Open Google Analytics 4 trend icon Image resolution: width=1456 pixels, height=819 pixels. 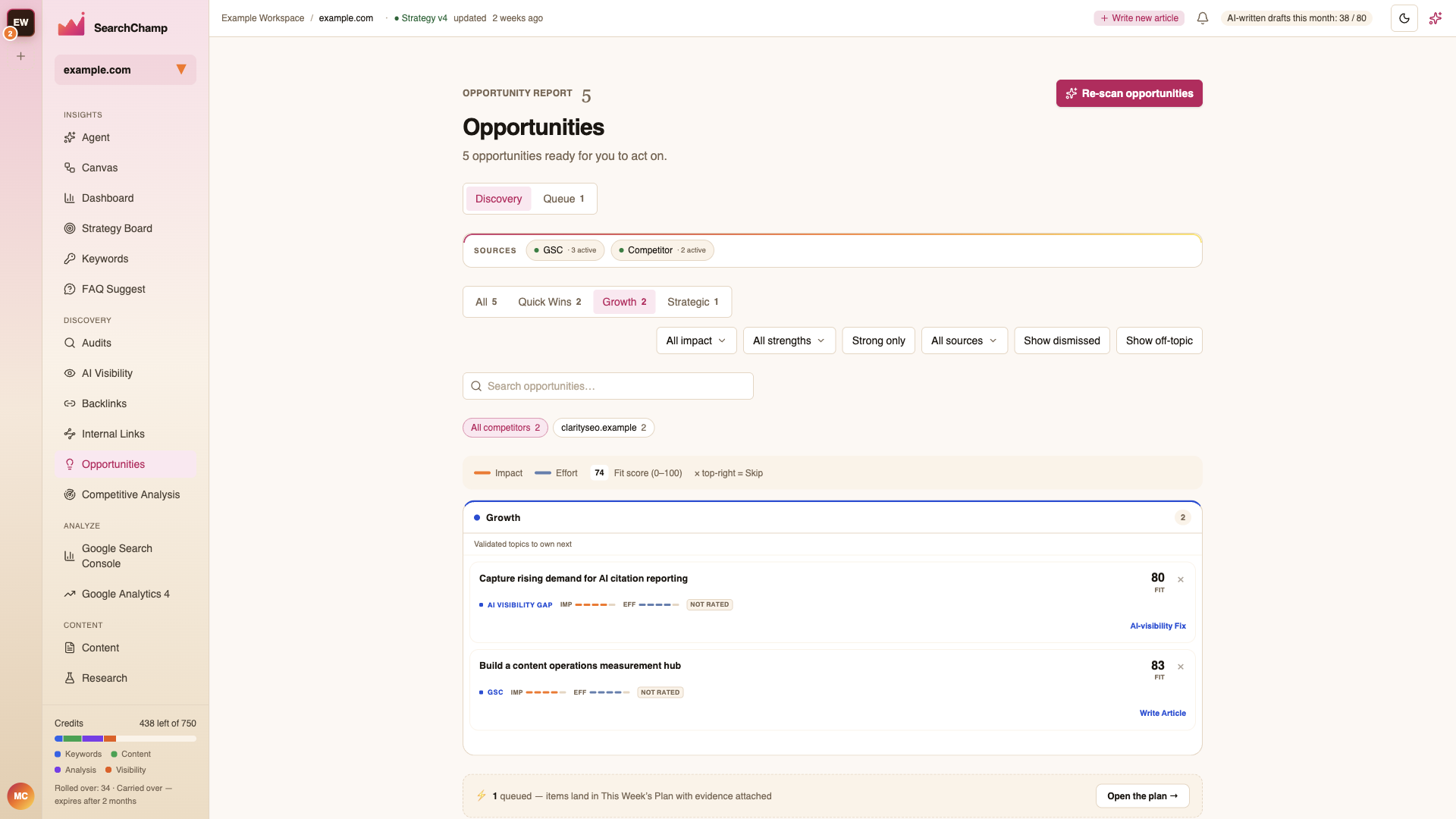[x=70, y=594]
